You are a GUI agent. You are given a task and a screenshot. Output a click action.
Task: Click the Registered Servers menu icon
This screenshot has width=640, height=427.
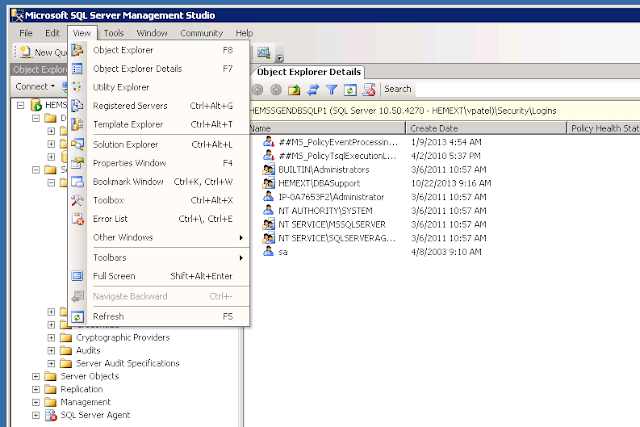point(77,106)
